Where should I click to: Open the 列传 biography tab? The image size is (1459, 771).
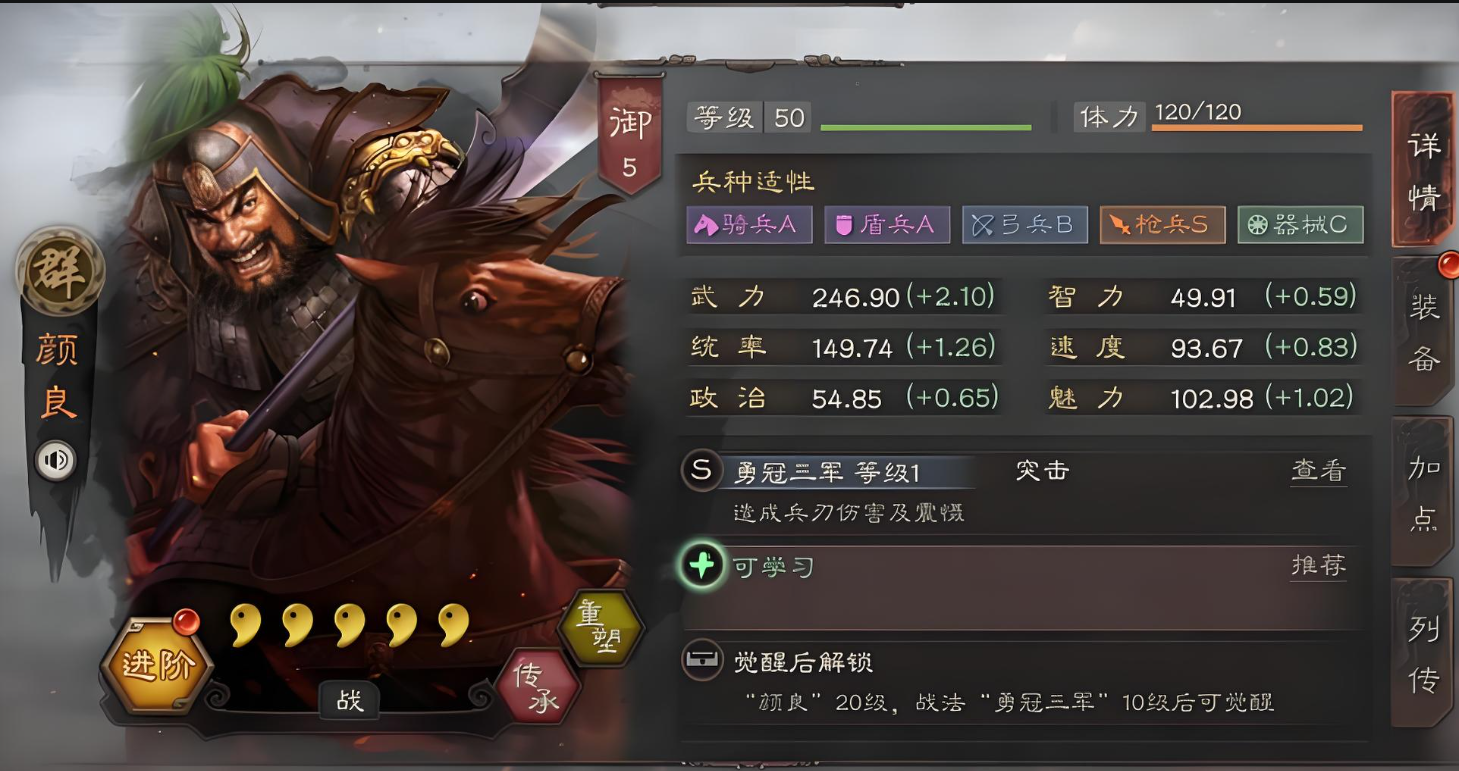(1424, 652)
